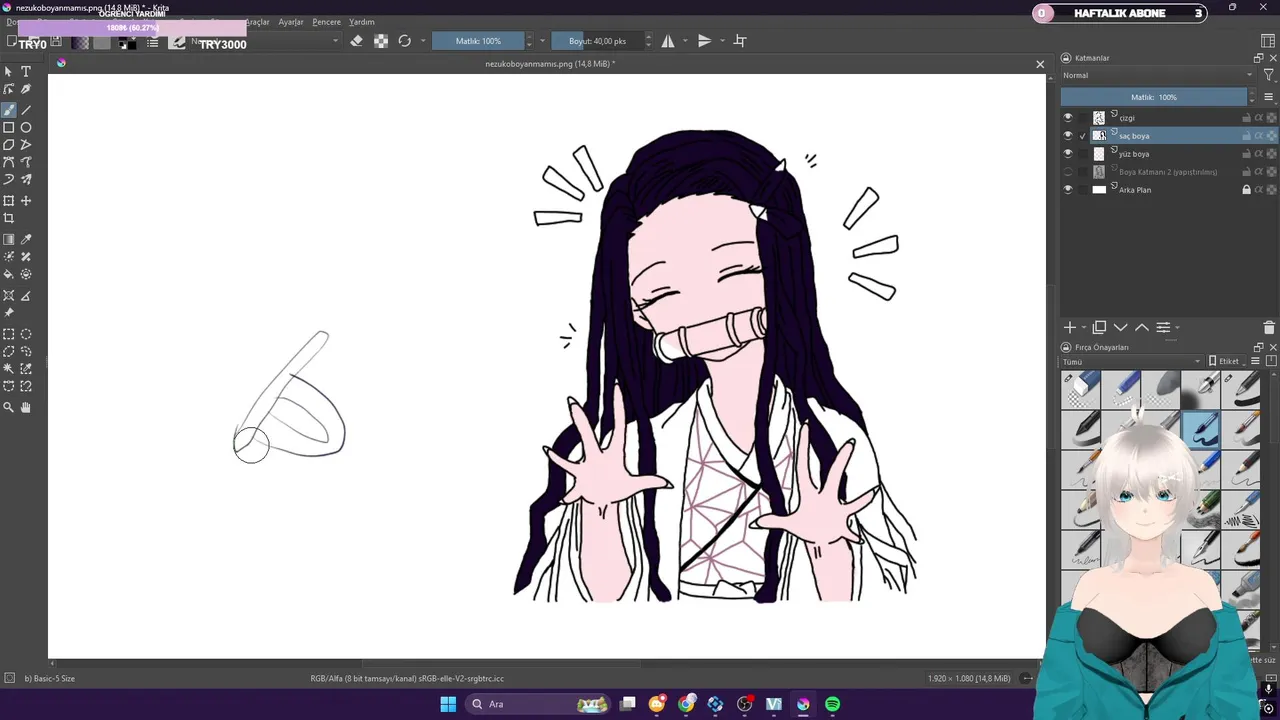Select the Rectangular Selection tool

[x=9, y=335]
